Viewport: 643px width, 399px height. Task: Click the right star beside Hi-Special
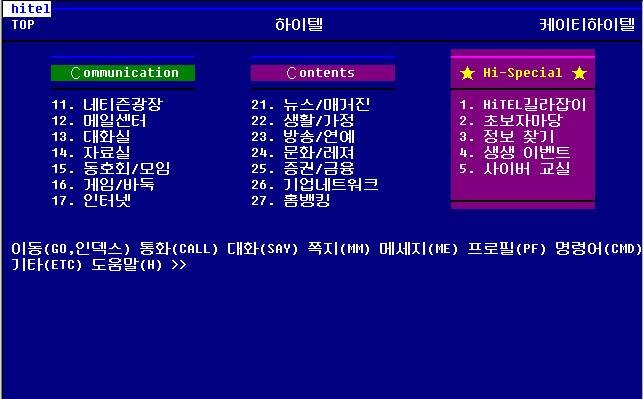tap(579, 73)
